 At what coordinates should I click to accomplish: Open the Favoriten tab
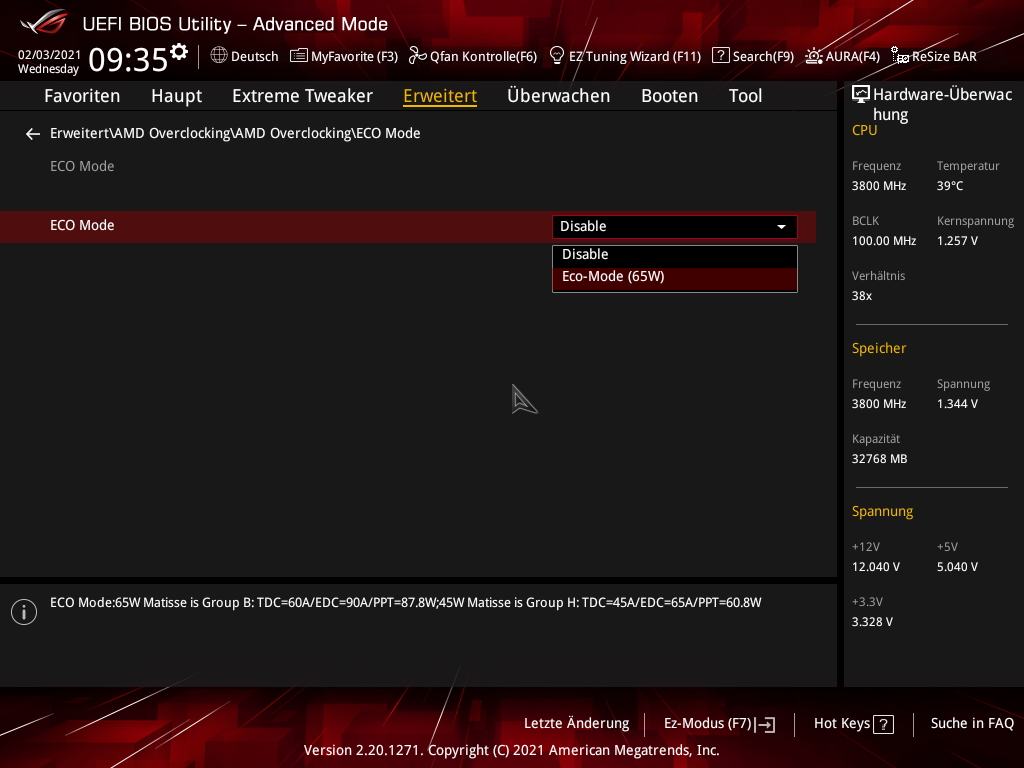click(82, 96)
